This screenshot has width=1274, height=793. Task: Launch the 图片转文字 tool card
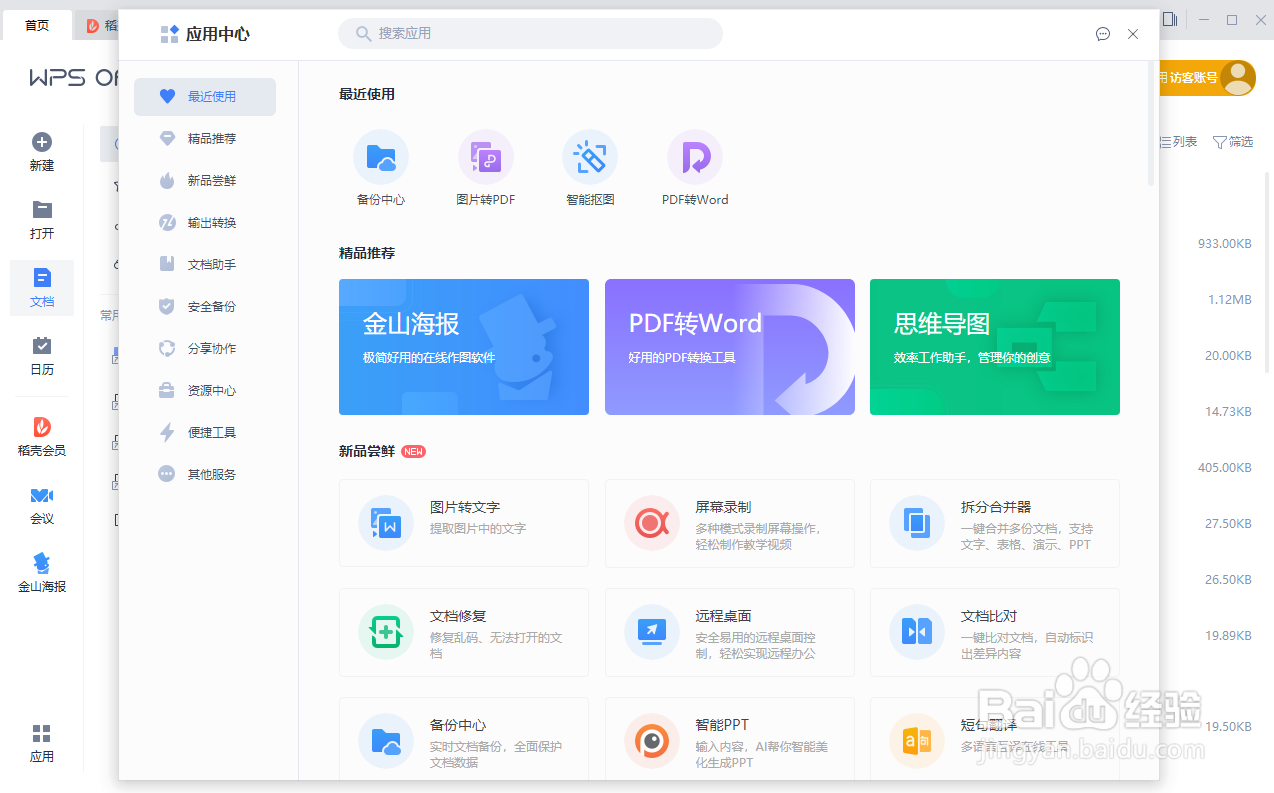[x=464, y=523]
